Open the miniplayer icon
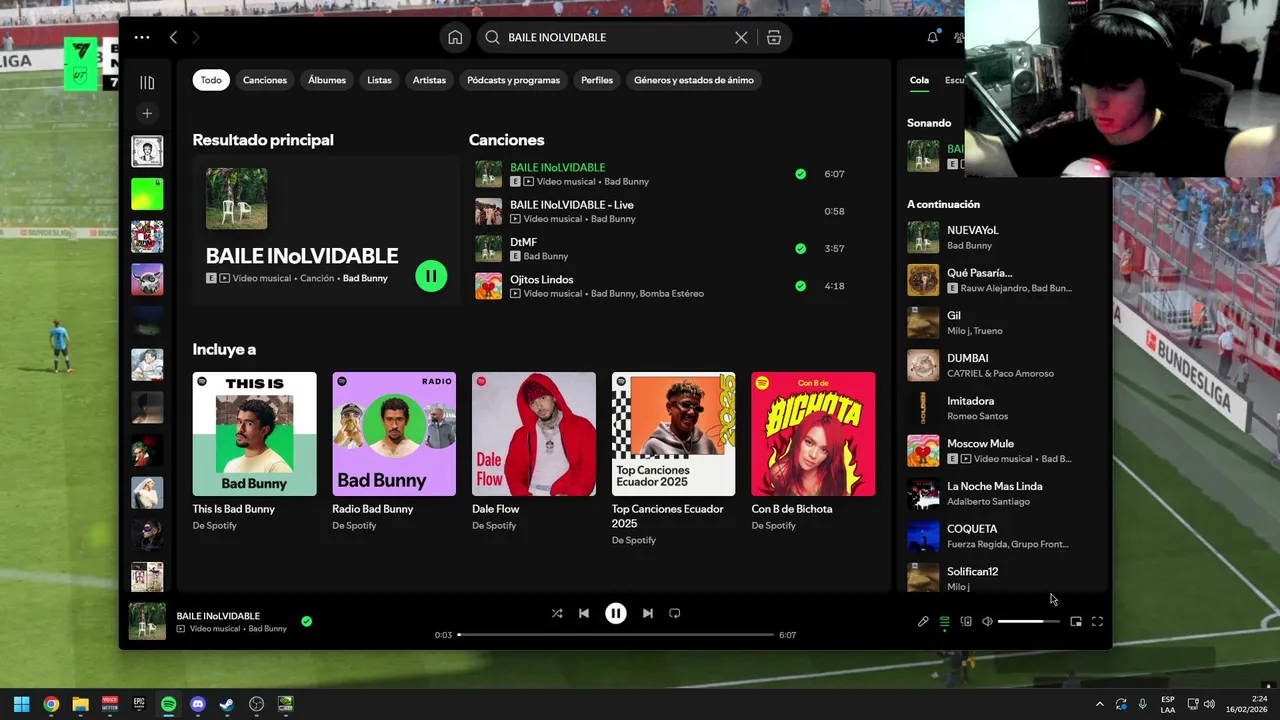Viewport: 1280px width, 720px height. pyautogui.click(x=1076, y=621)
